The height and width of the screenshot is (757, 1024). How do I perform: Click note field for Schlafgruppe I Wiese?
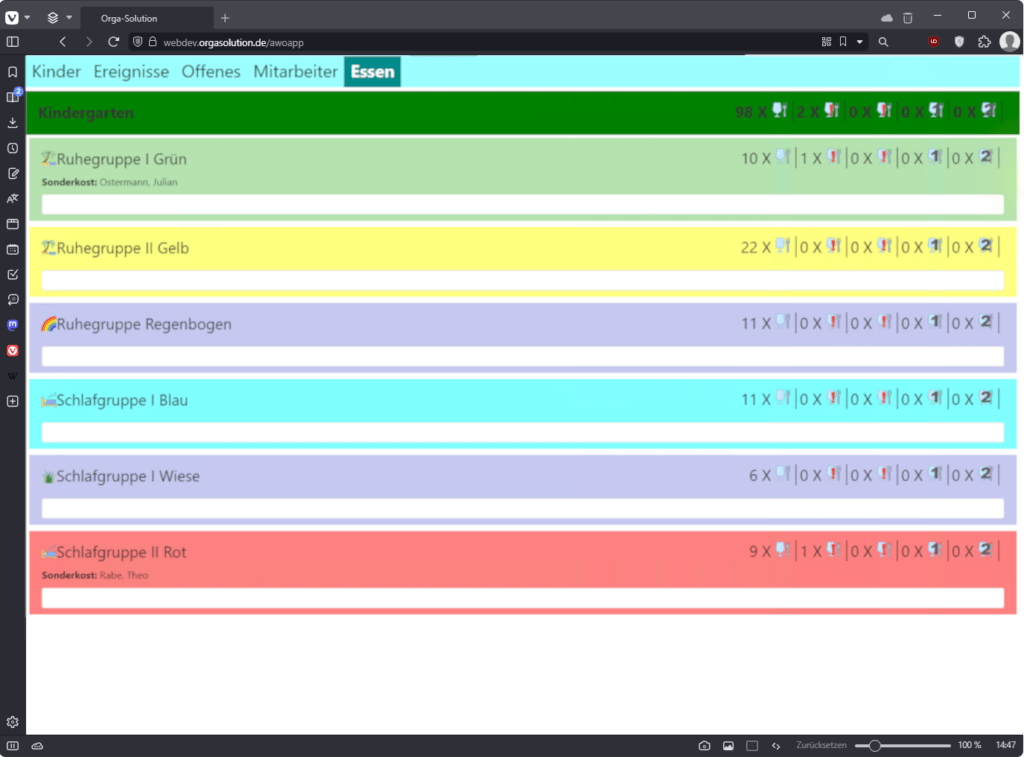522,509
